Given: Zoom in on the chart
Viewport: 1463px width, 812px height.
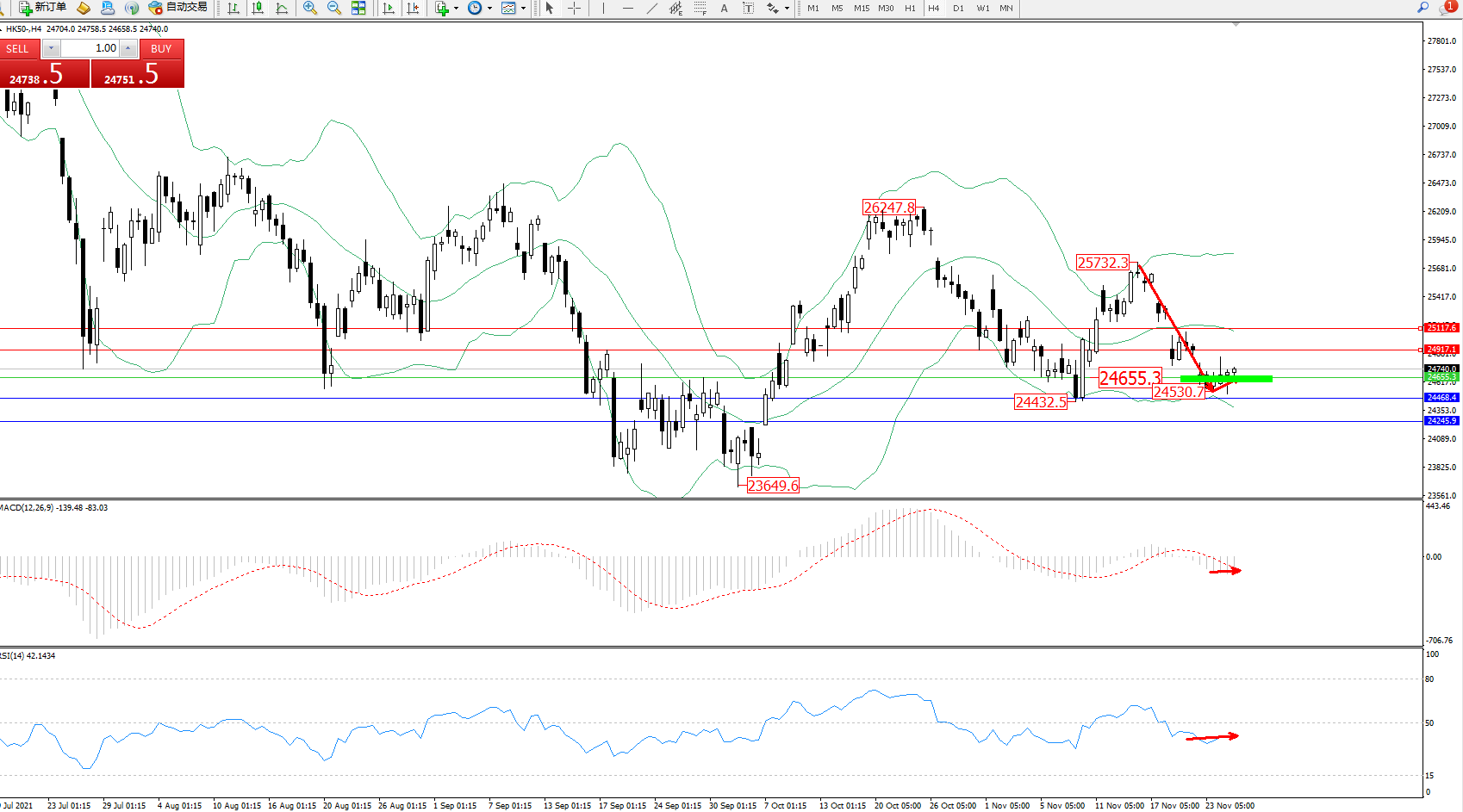Looking at the screenshot, I should [310, 8].
